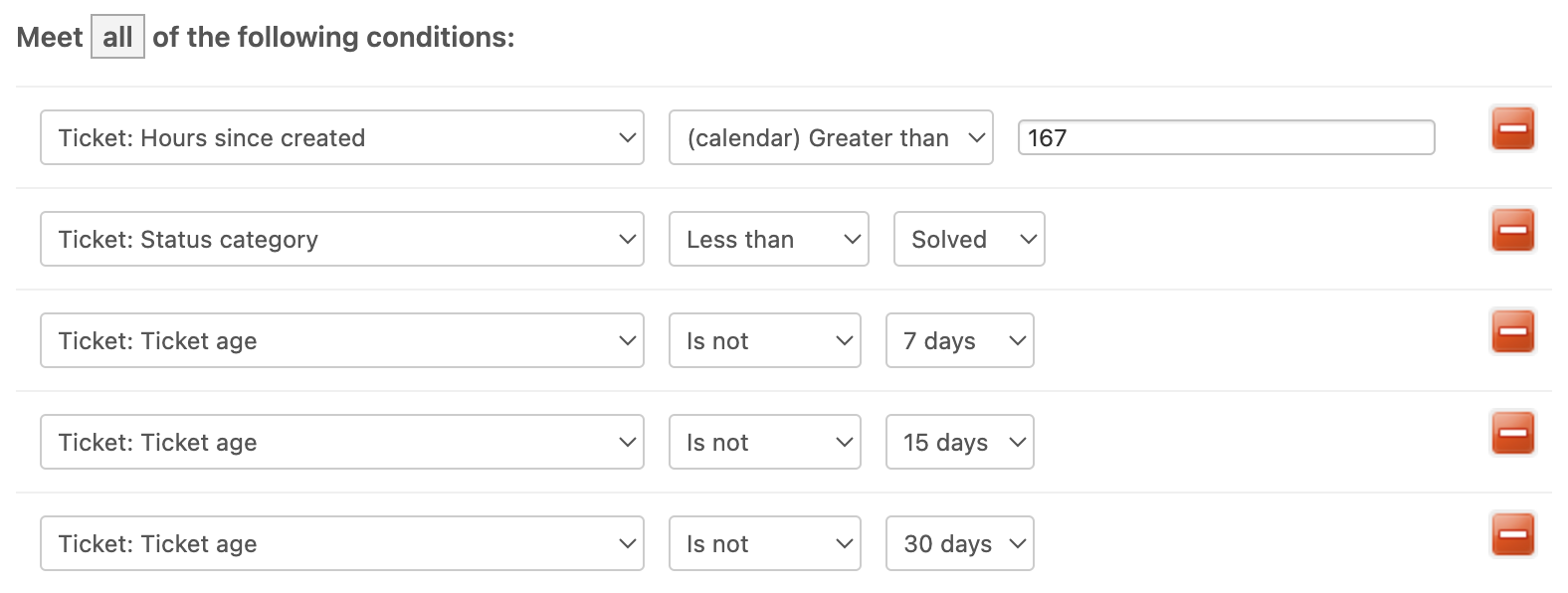Open the 'all' match type selector
This screenshot has height=593, width=1568.
pos(117,37)
